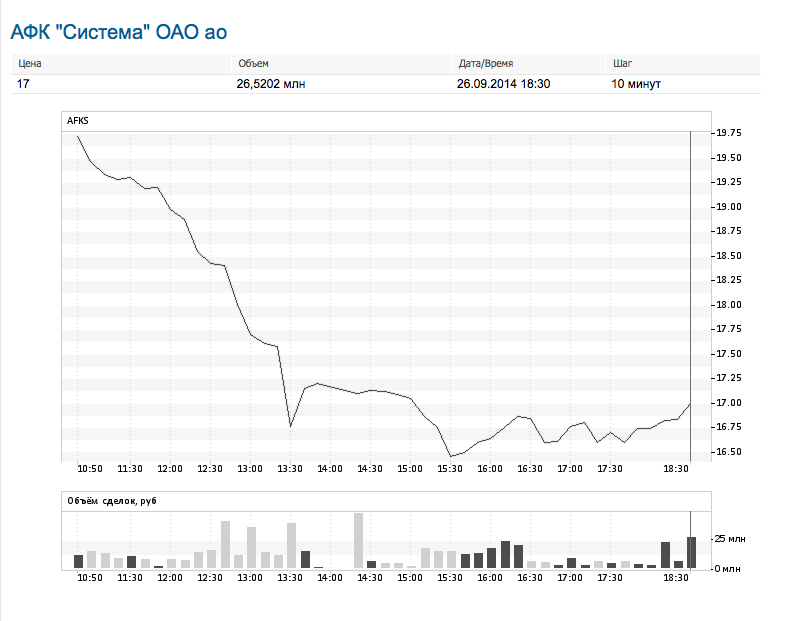Image resolution: width=800 pixels, height=621 pixels.
Task: Click 13:30 on the volume chart time axis
Action: click(x=290, y=578)
